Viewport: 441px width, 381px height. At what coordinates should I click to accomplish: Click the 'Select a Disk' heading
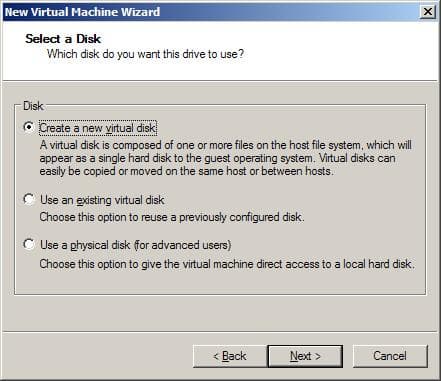63,39
